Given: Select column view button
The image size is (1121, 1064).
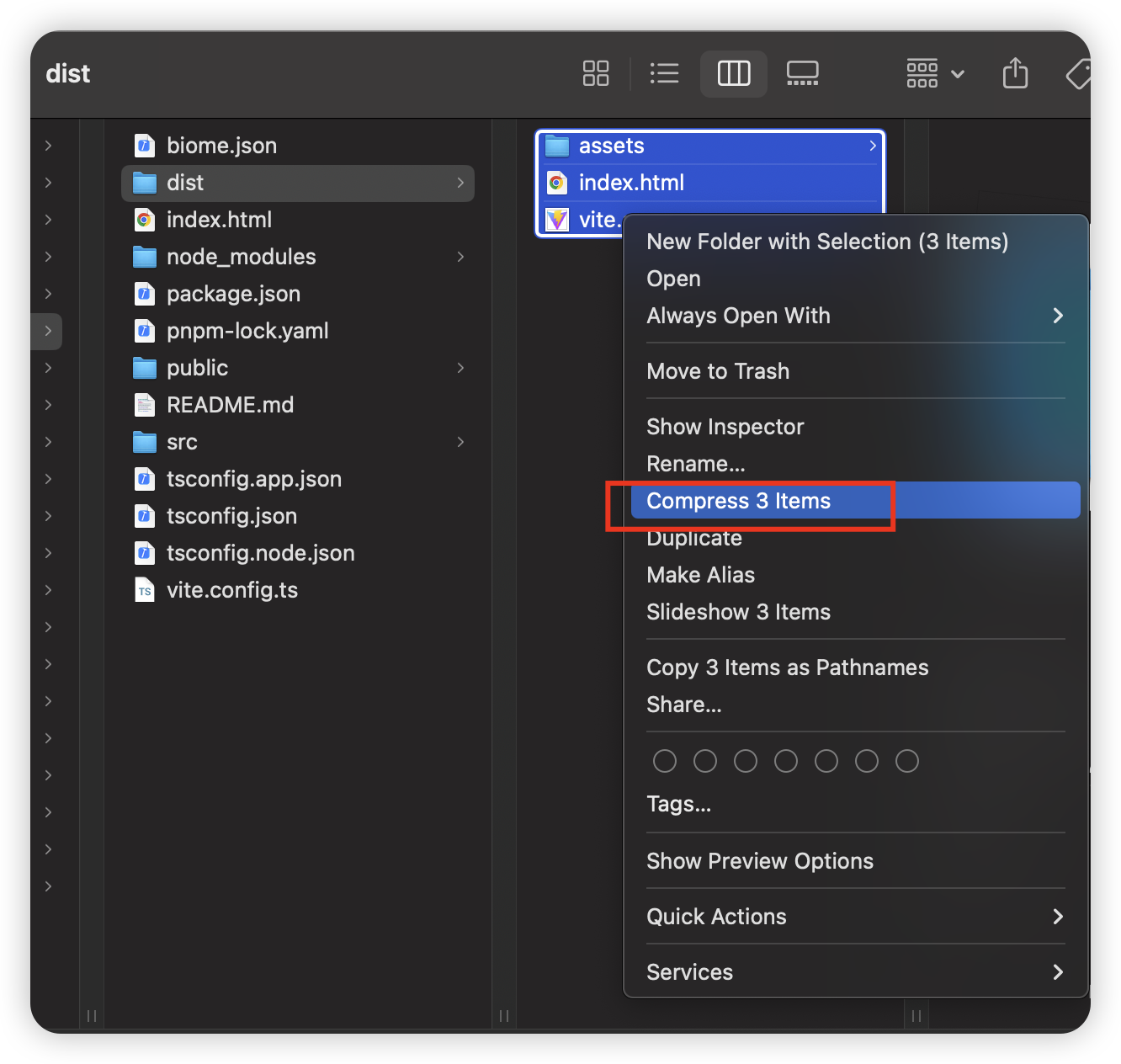Looking at the screenshot, I should [733, 73].
